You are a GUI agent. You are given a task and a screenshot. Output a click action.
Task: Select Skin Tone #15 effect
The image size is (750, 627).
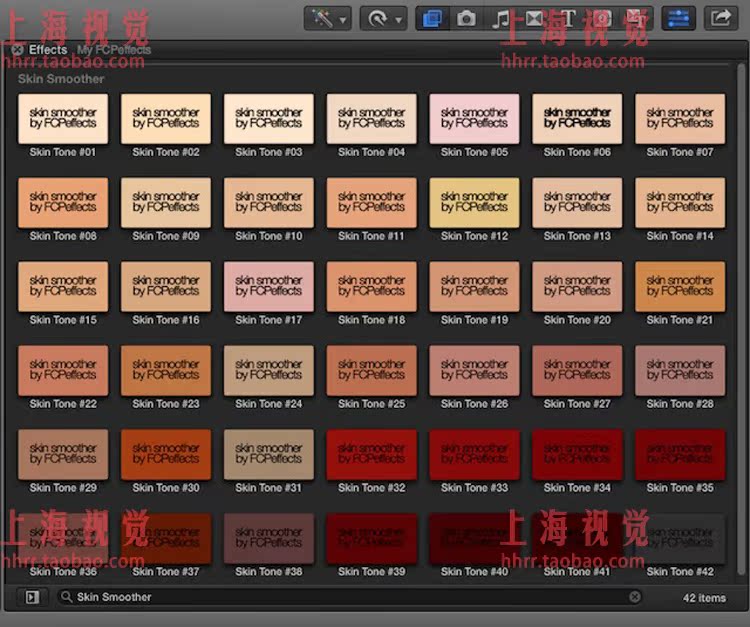pyautogui.click(x=63, y=286)
